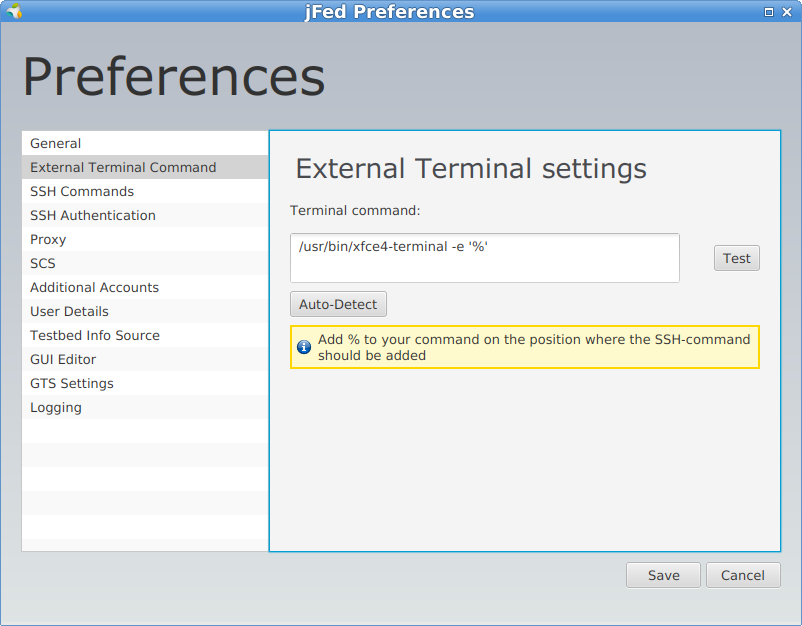Click the Auto-Detect button

(338, 304)
